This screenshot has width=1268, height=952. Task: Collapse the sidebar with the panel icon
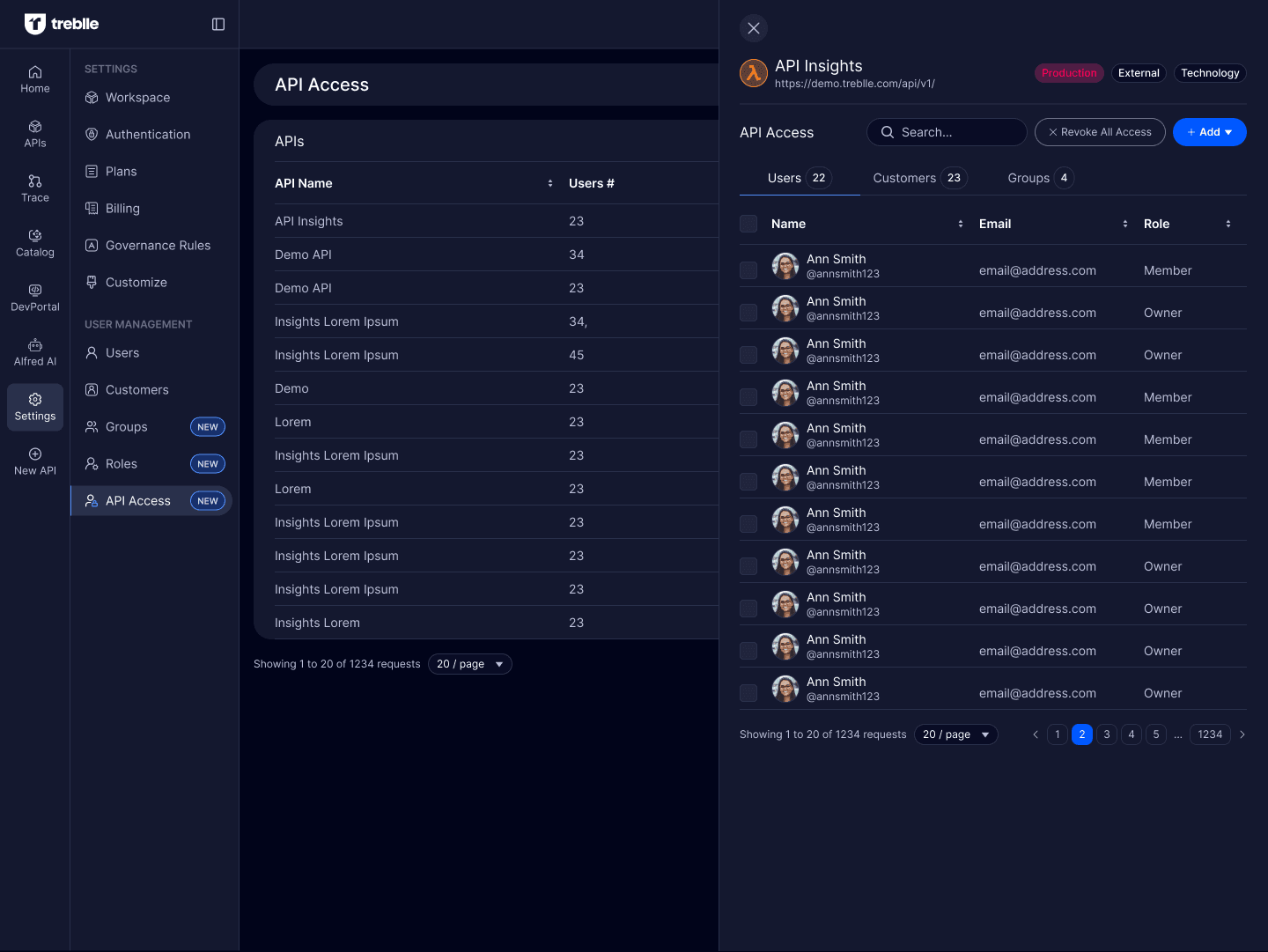point(218,25)
